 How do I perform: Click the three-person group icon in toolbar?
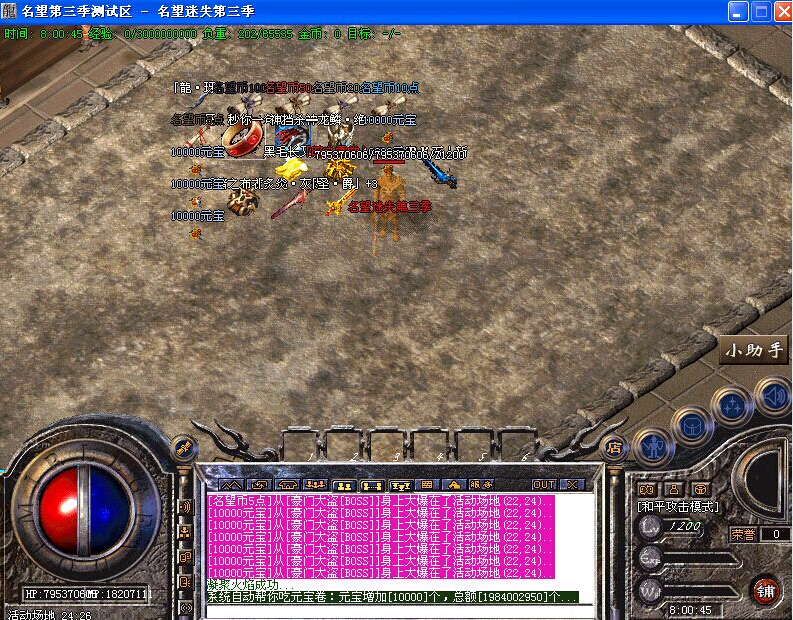316,485
